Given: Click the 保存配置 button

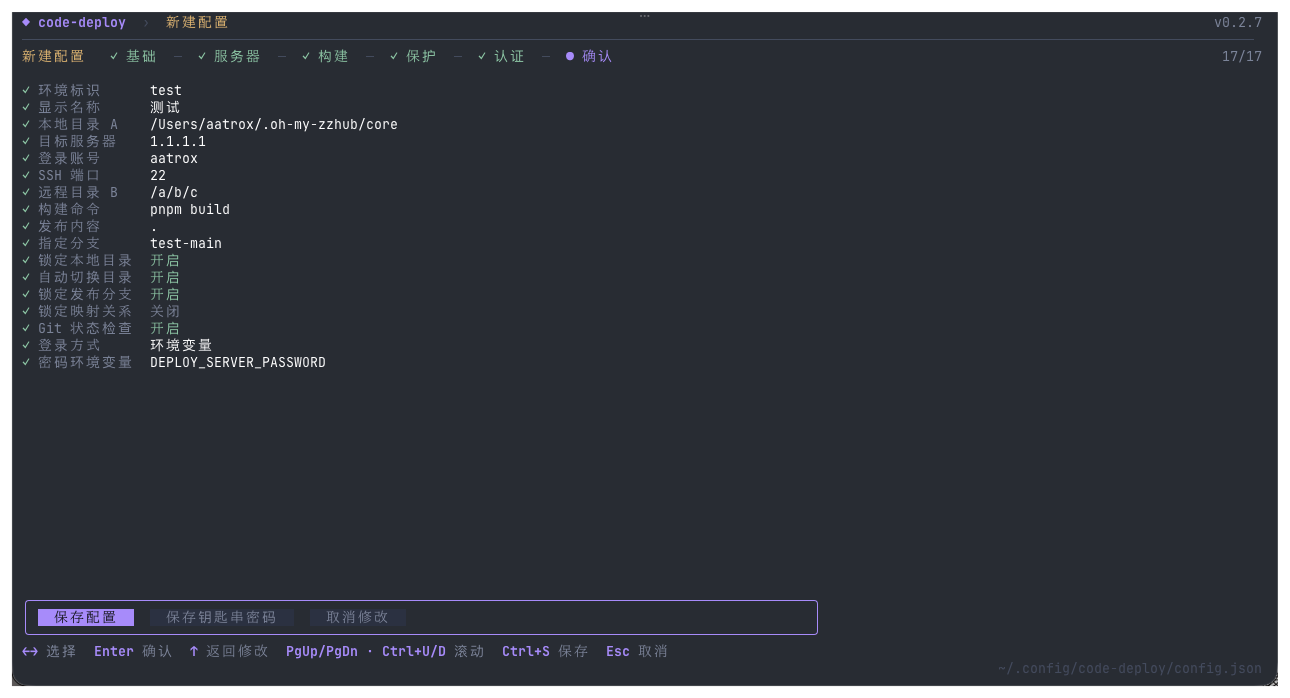Looking at the screenshot, I should coord(86,617).
